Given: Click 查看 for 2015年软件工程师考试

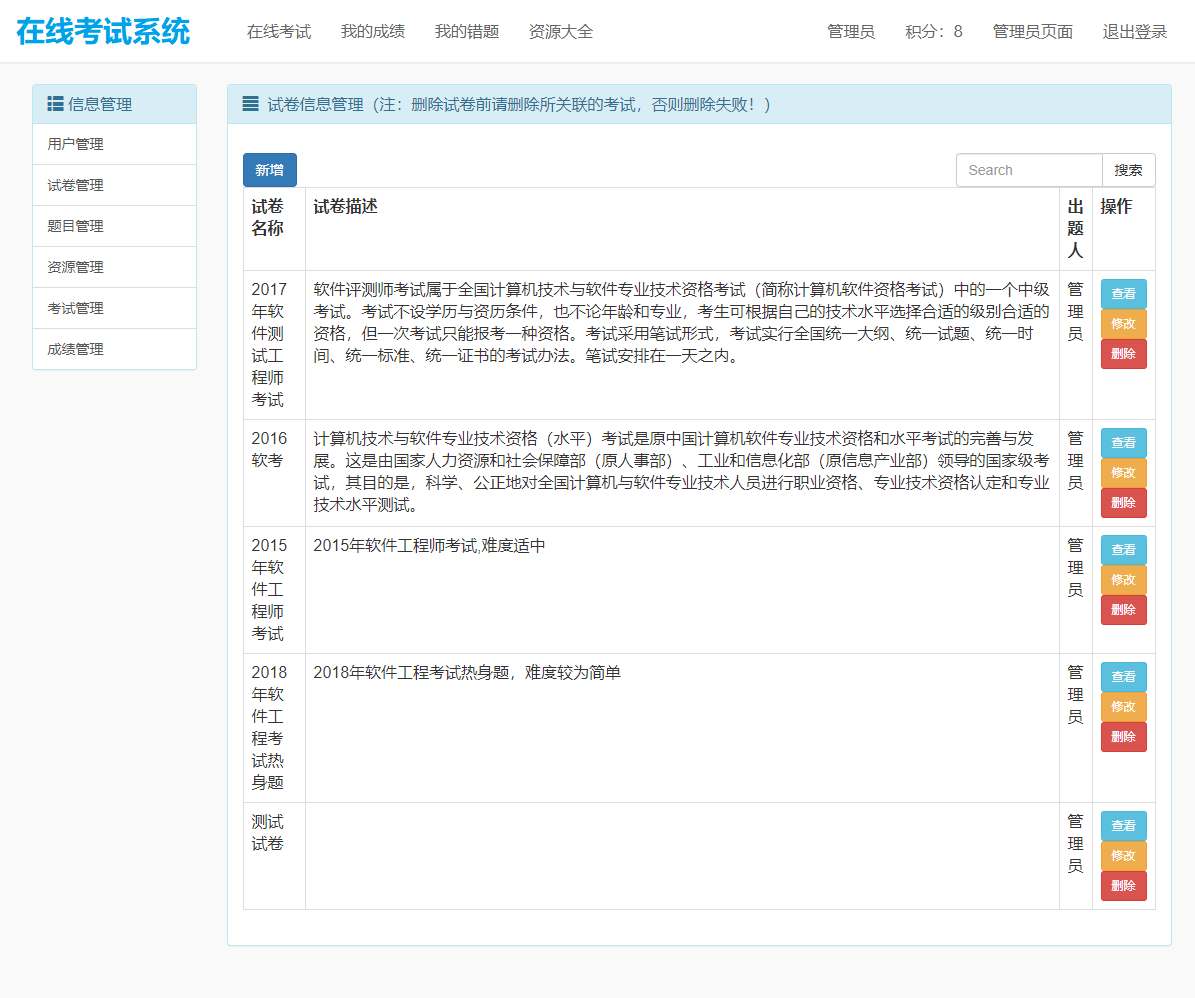Looking at the screenshot, I should [x=1123, y=549].
